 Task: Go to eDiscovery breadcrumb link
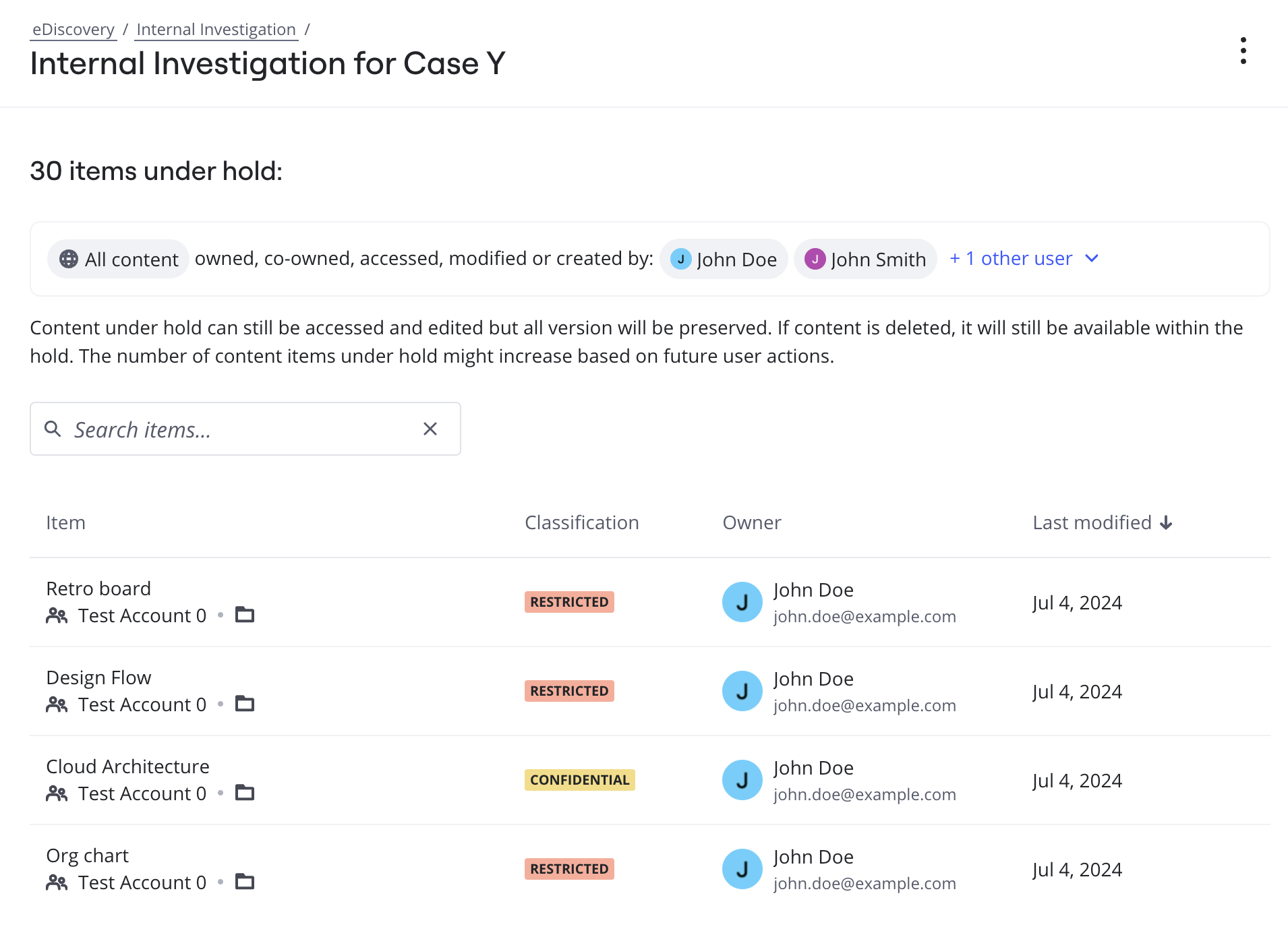[x=74, y=30]
